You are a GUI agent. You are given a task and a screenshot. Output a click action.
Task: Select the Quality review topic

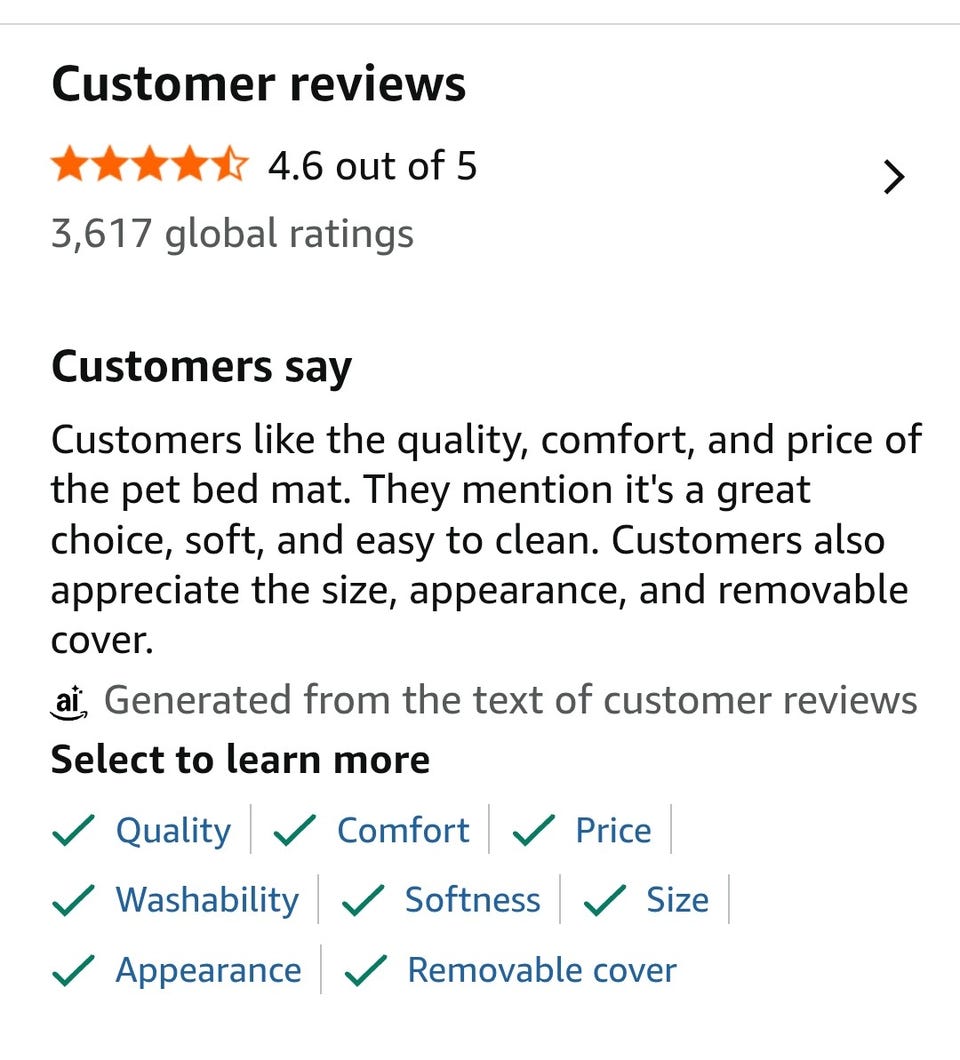173,830
